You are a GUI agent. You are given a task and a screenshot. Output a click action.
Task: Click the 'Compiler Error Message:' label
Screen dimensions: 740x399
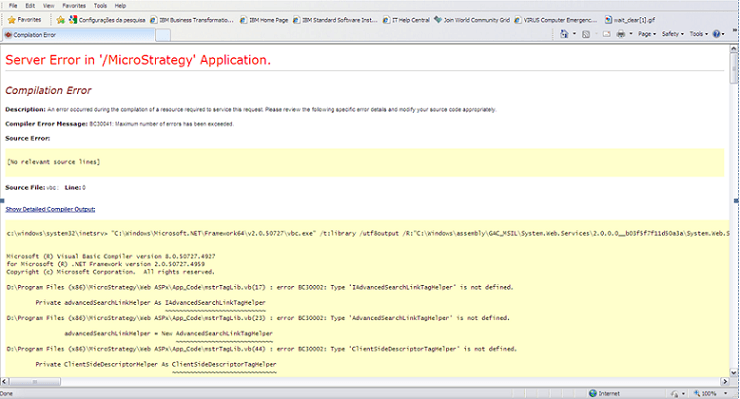coord(46,124)
